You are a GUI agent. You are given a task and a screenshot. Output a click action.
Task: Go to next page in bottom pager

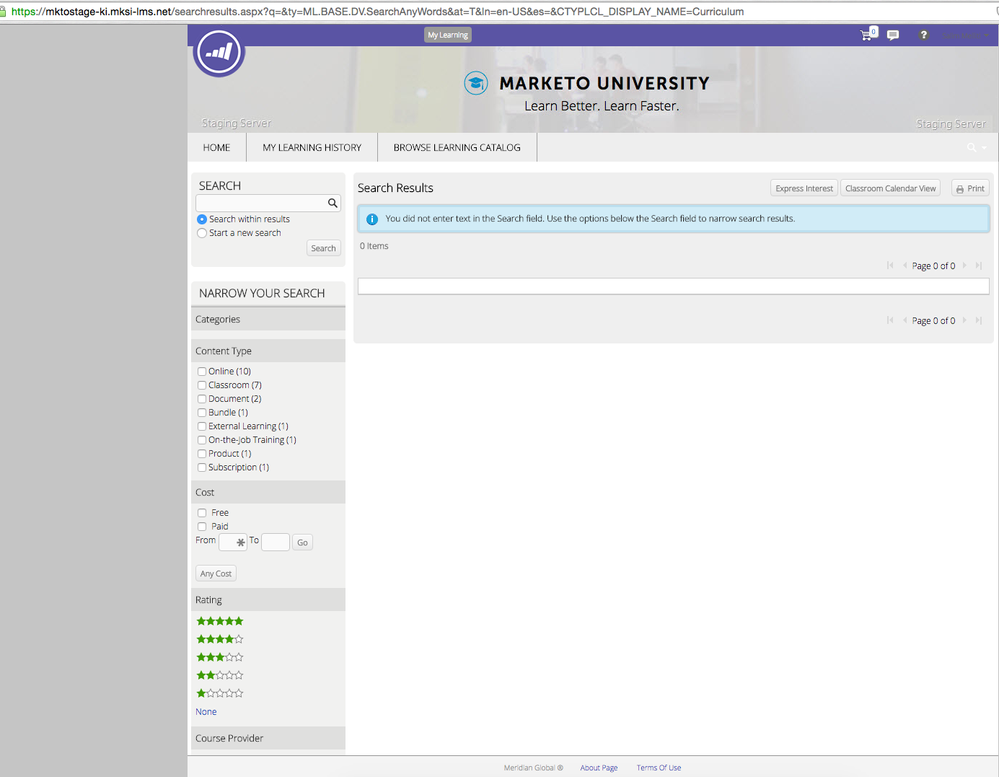[x=964, y=320]
